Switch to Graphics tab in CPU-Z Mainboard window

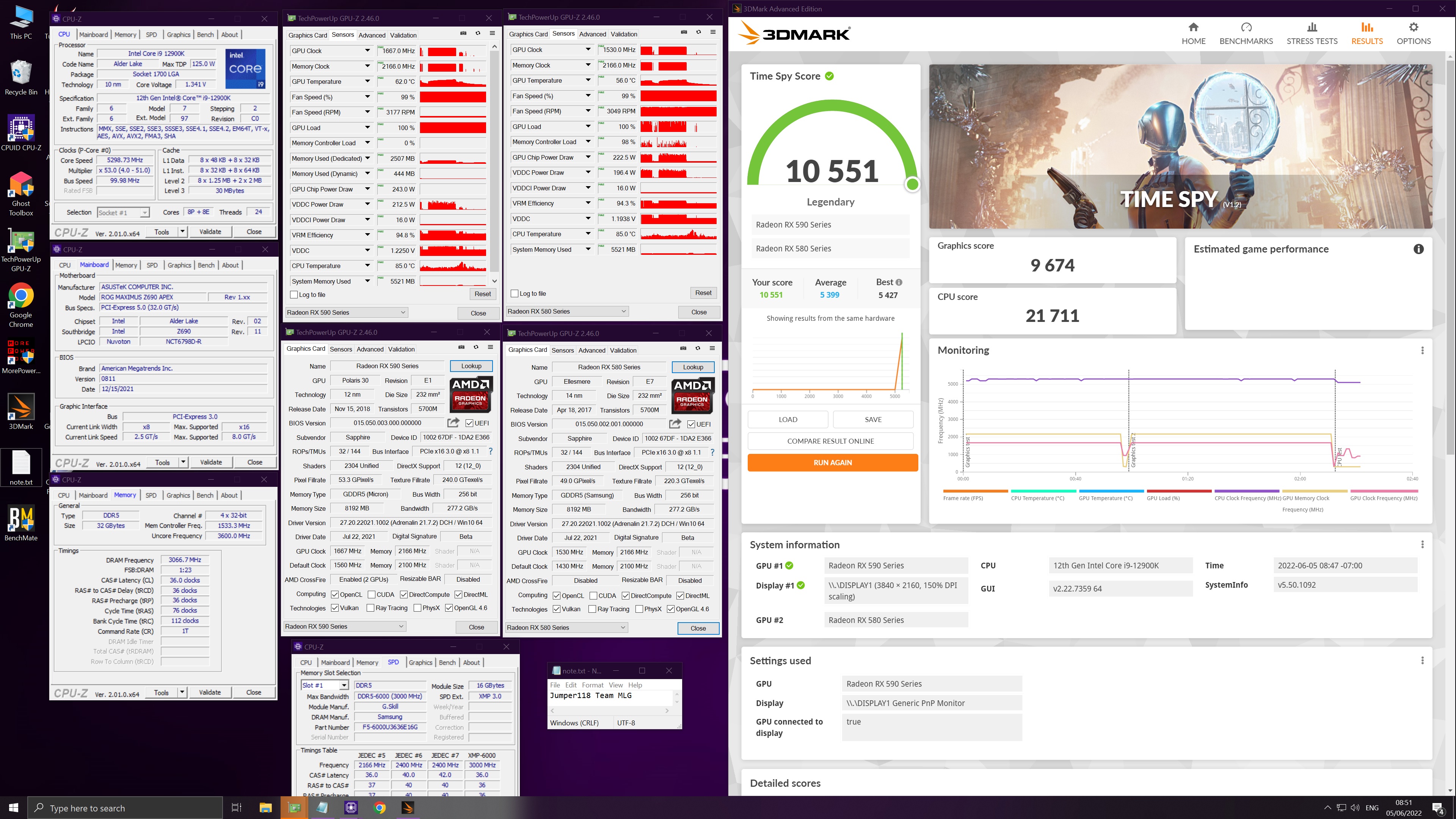[x=179, y=265]
